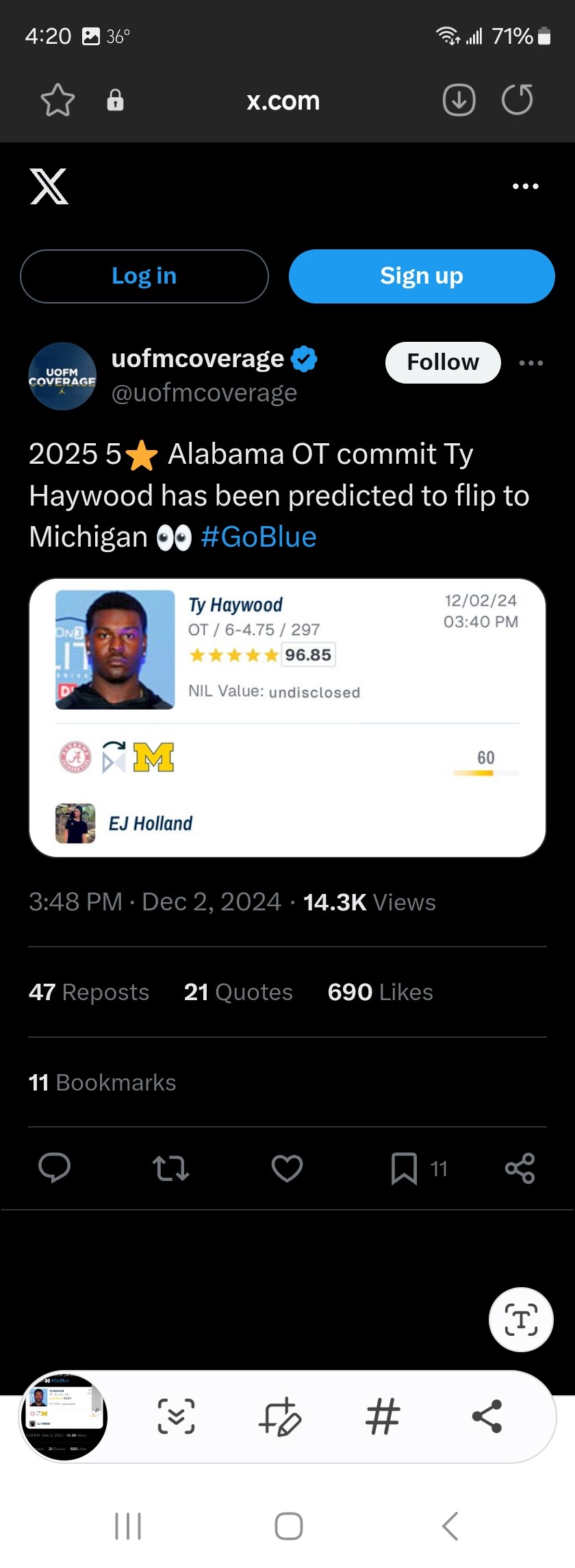Viewport: 575px width, 1568px height.
Task: Tap the post share icon
Action: [520, 1168]
